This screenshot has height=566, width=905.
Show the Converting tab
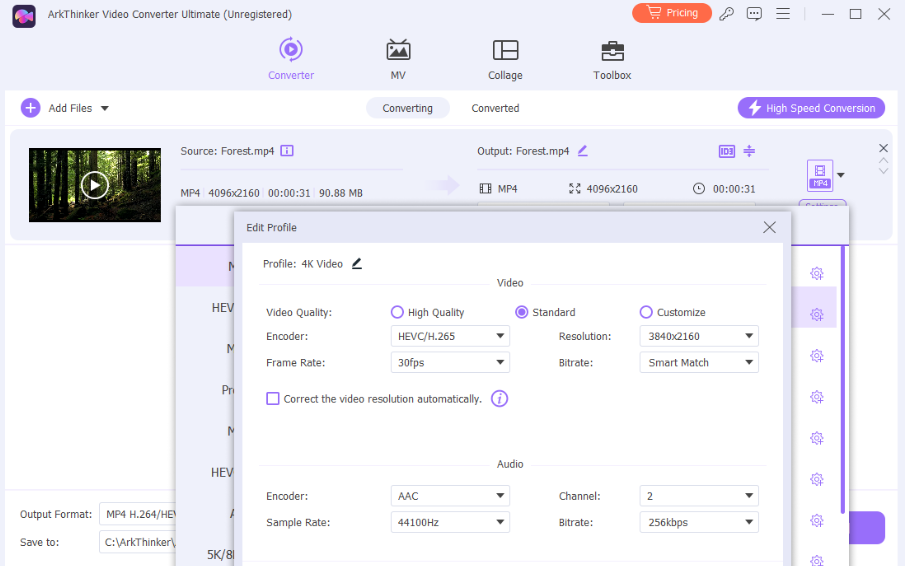pyautogui.click(x=407, y=108)
